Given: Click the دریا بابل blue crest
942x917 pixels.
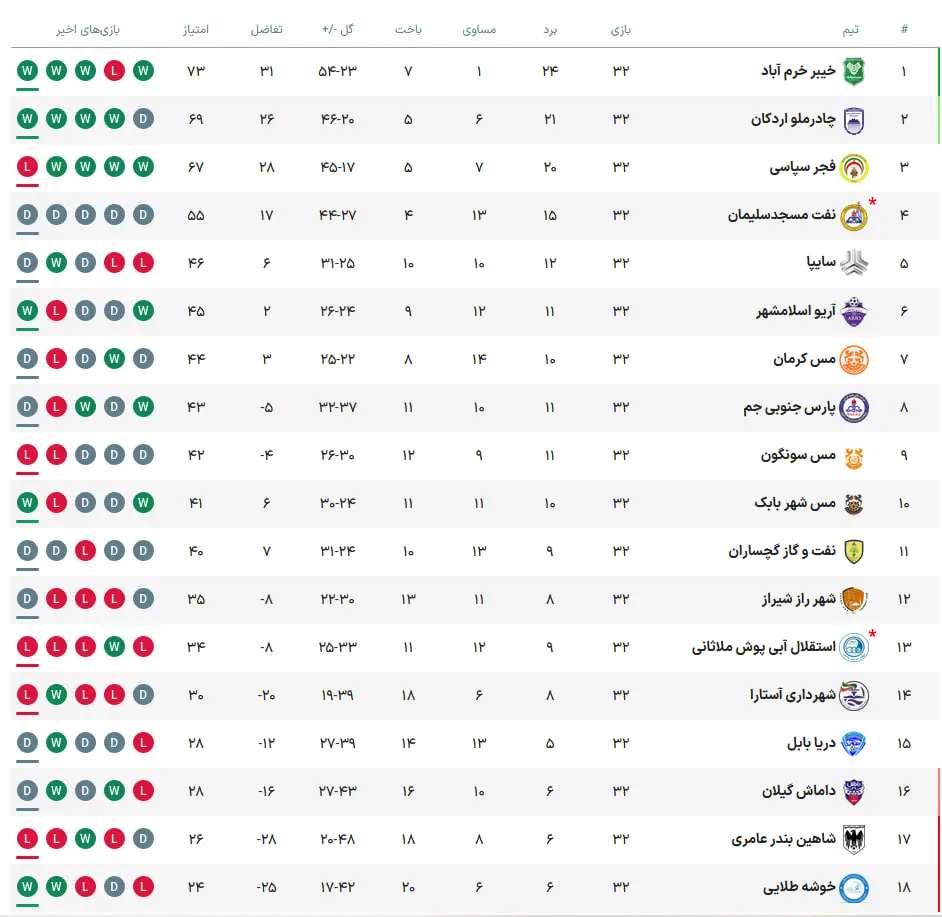Looking at the screenshot, I should pos(853,743).
